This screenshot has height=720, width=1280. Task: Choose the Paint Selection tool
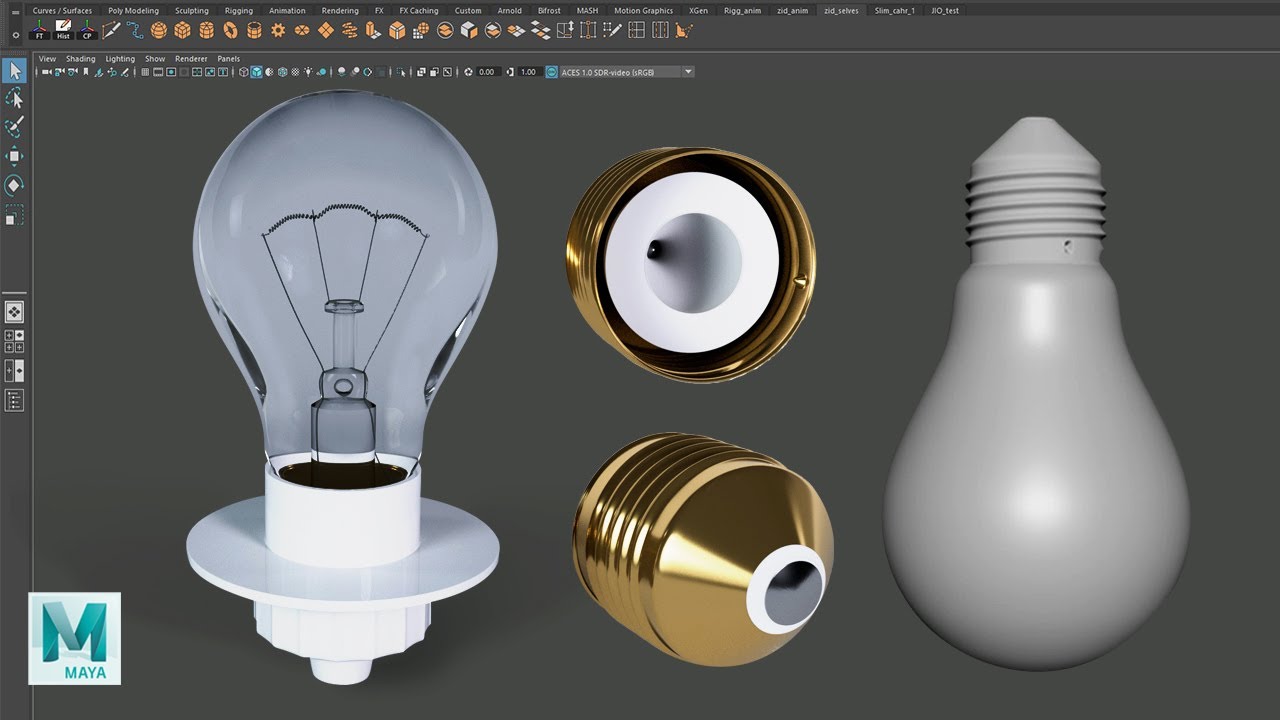14,127
